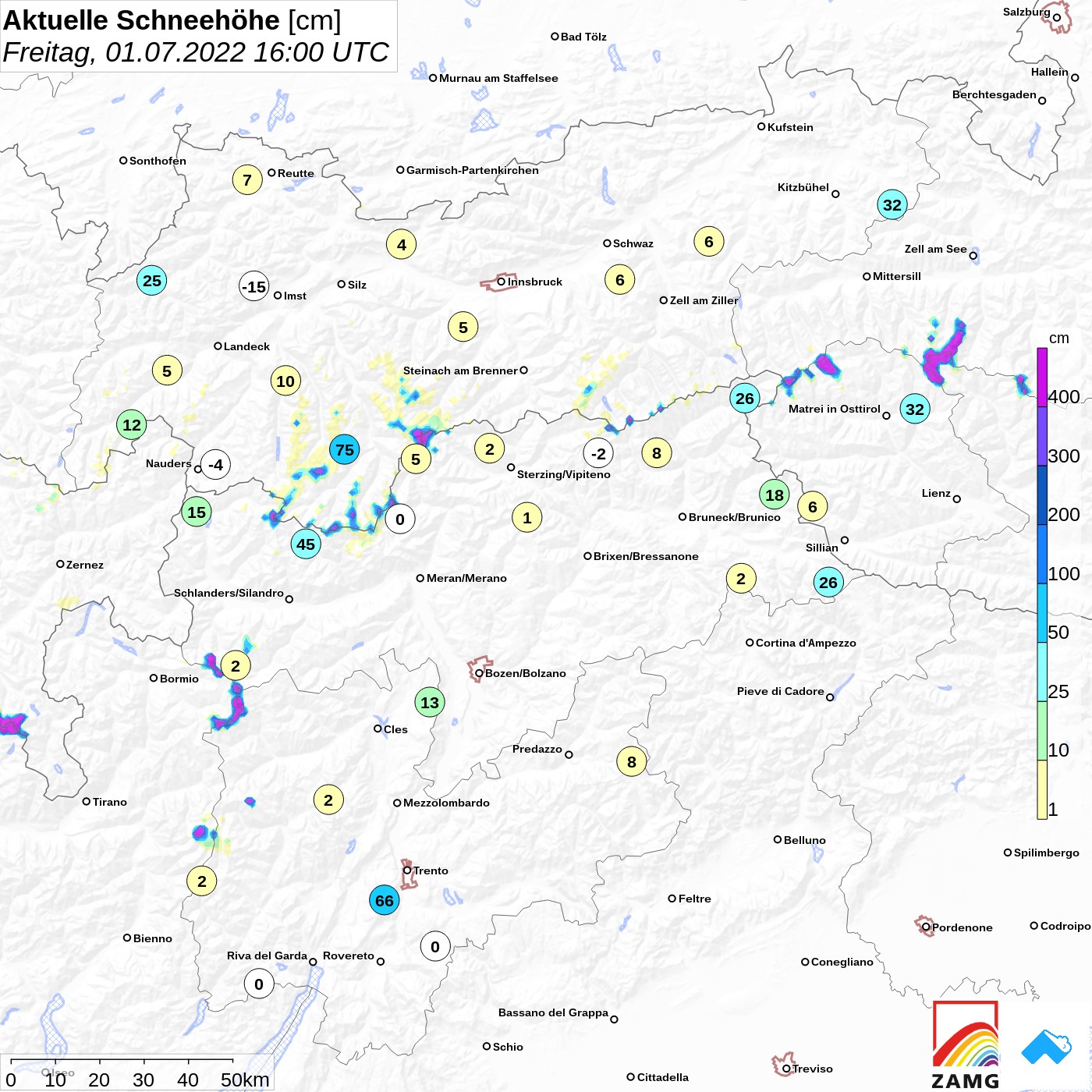Click the Innsbruck city marker
Image resolution: width=1092 pixels, height=1092 pixels.
pyautogui.click(x=502, y=282)
